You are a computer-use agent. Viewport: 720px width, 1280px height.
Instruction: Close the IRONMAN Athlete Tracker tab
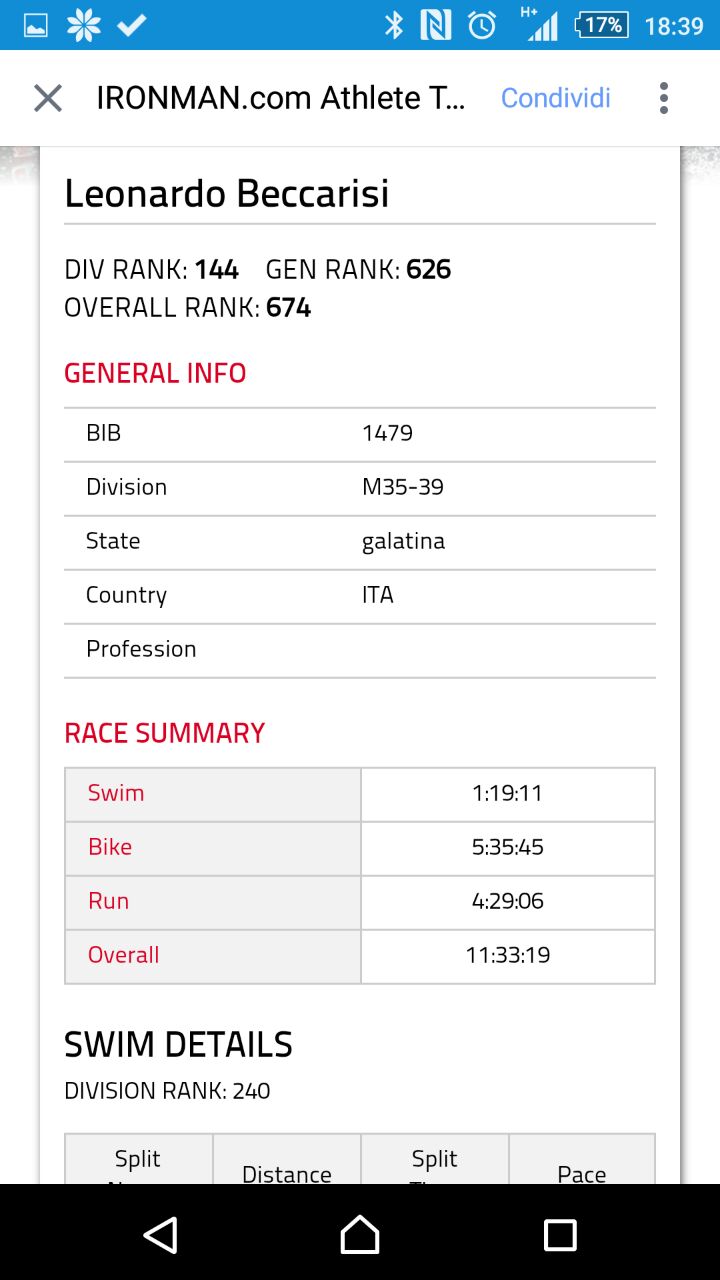(48, 98)
